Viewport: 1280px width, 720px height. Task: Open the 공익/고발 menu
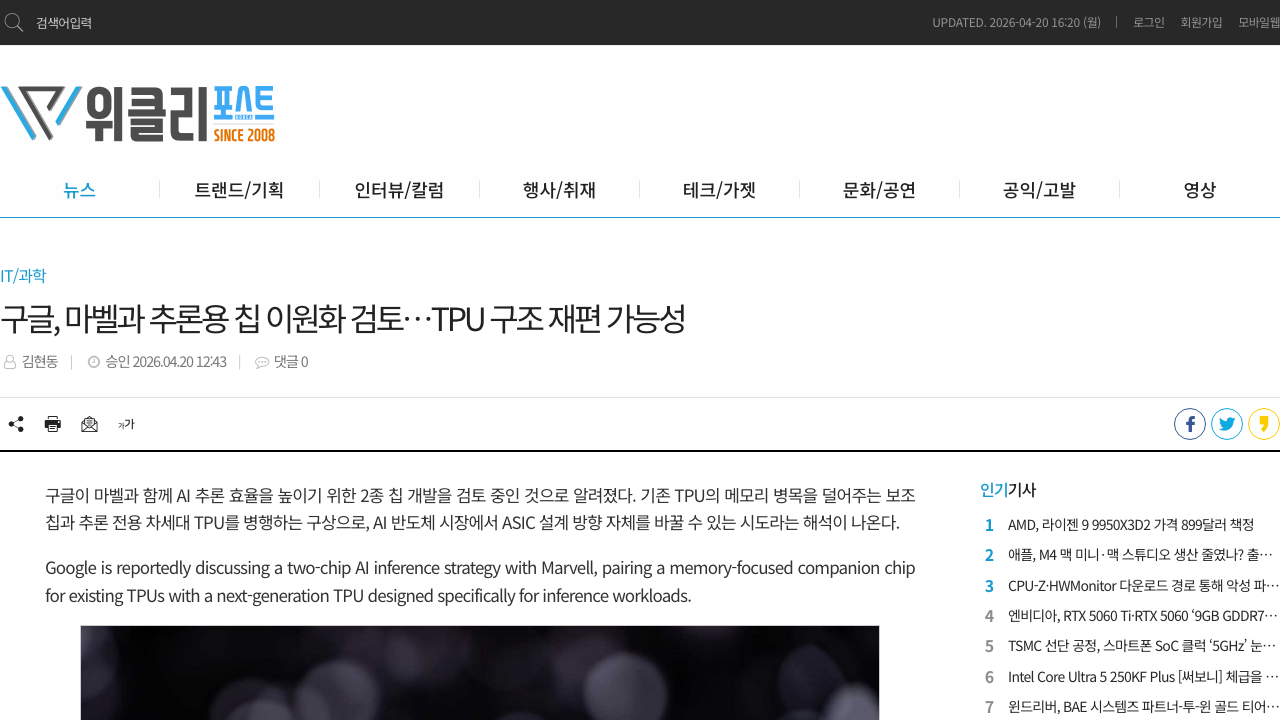[x=1040, y=190]
